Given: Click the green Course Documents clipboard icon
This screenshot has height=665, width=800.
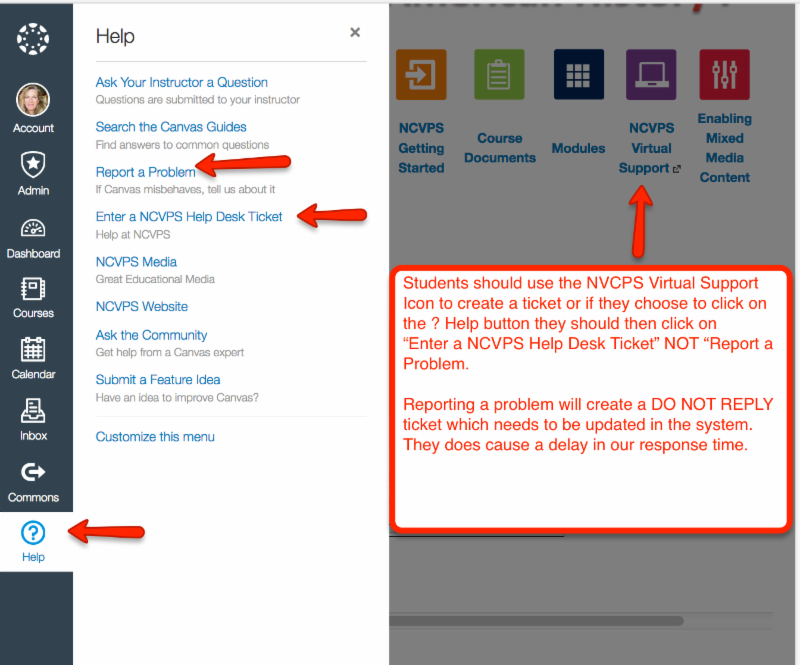Looking at the screenshot, I should [499, 75].
